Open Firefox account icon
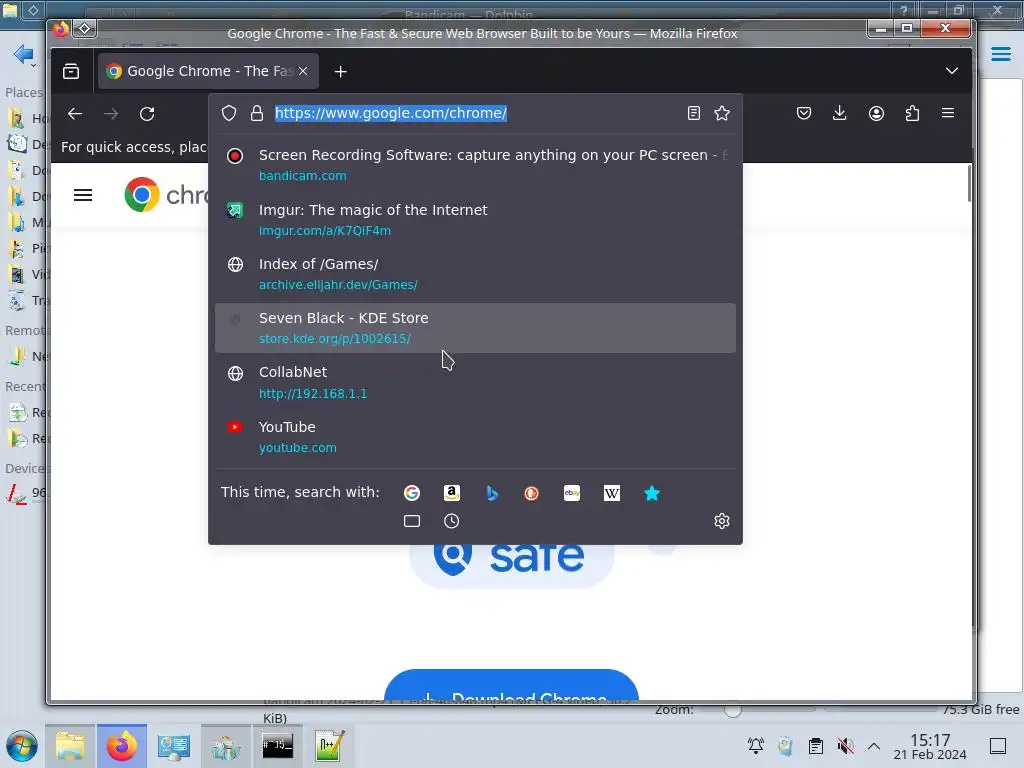 coord(876,113)
